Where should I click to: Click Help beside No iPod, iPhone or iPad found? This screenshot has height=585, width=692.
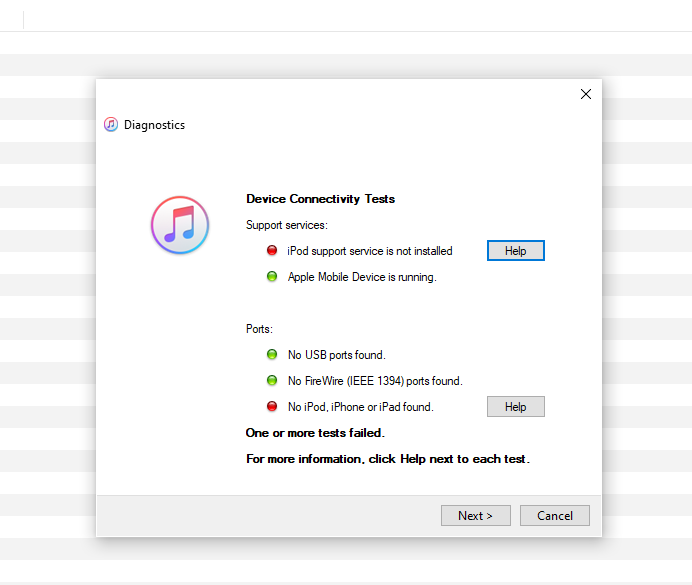pyautogui.click(x=515, y=406)
